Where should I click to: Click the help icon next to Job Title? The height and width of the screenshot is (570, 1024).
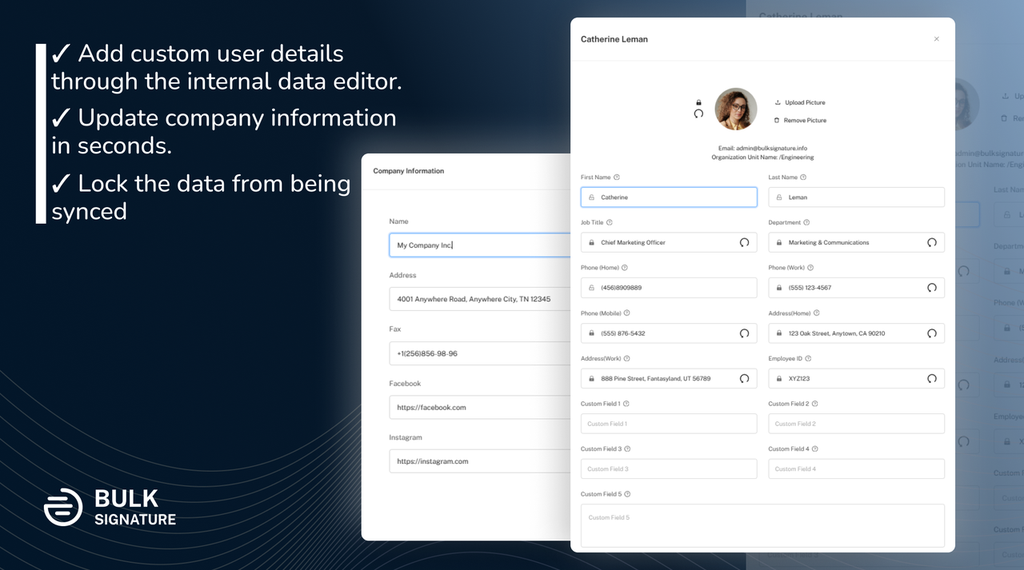(609, 223)
